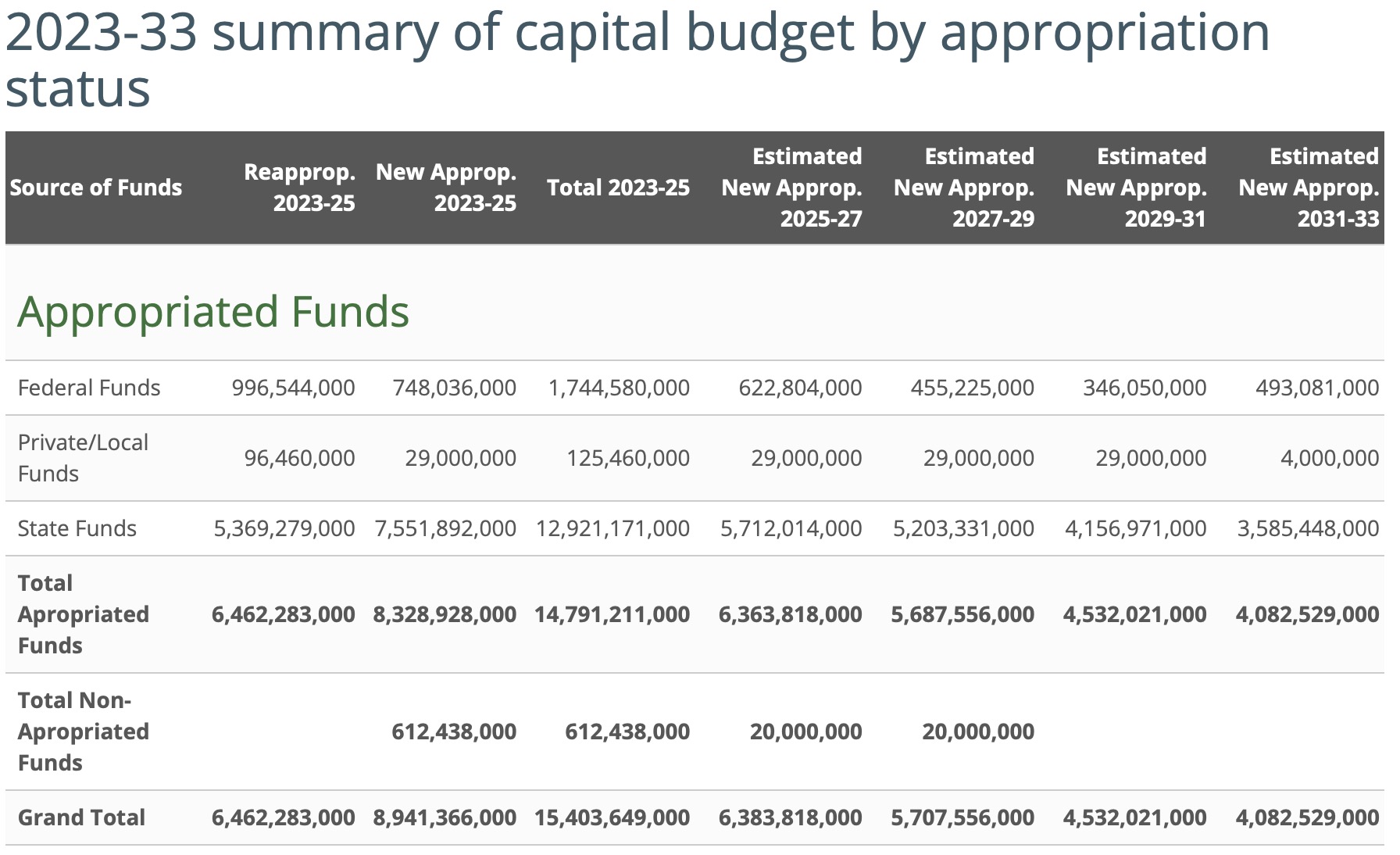Click 'Estimated New Approp. 2027-29' header

tap(964, 188)
